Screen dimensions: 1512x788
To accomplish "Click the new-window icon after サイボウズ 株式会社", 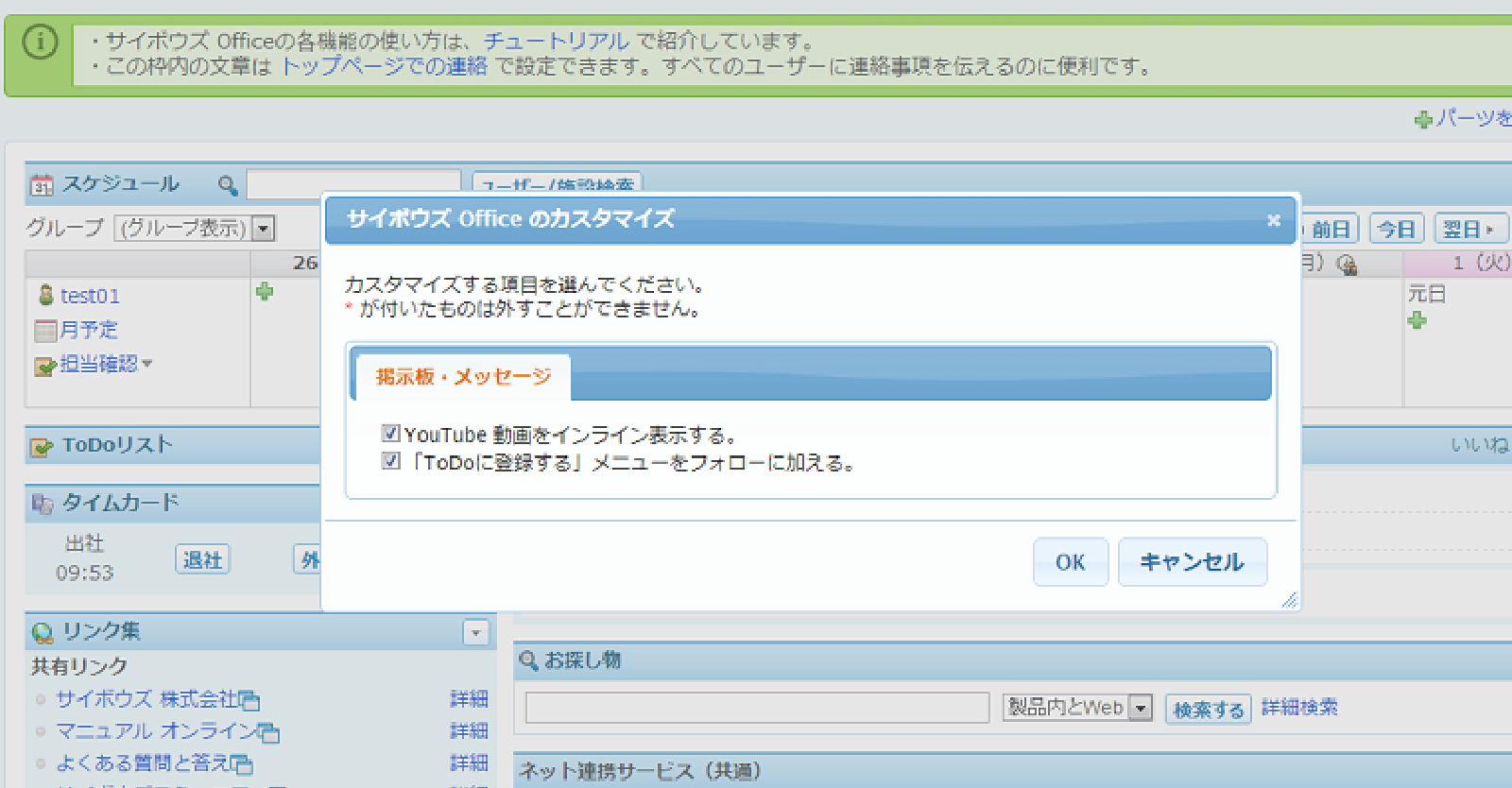I will 249,700.
